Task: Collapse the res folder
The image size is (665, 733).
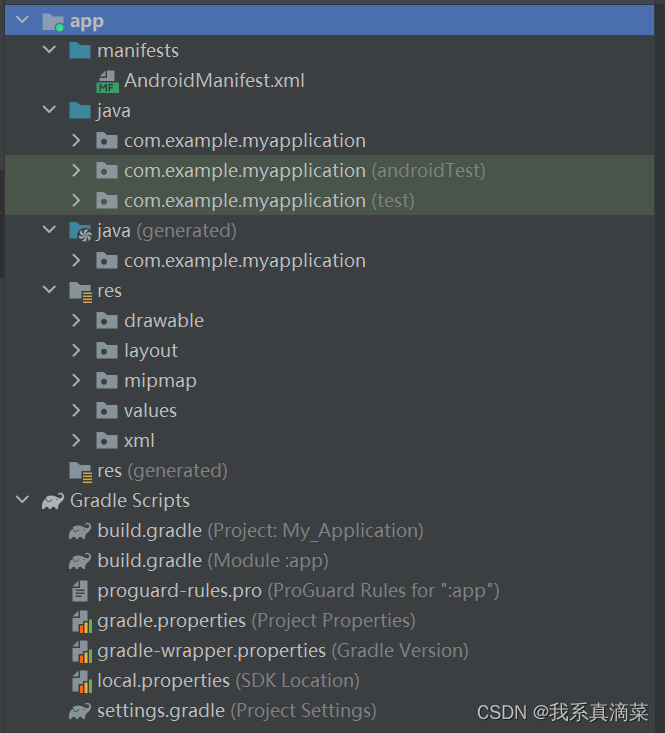Action: point(49,290)
